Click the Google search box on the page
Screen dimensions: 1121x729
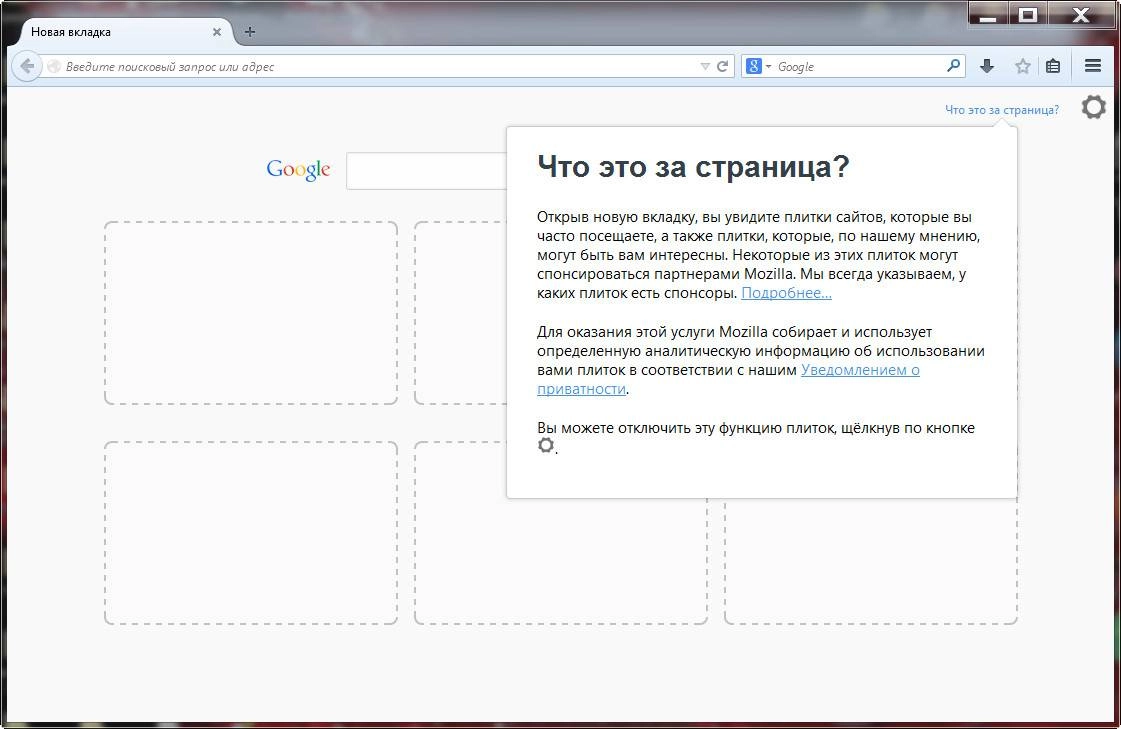pos(427,171)
